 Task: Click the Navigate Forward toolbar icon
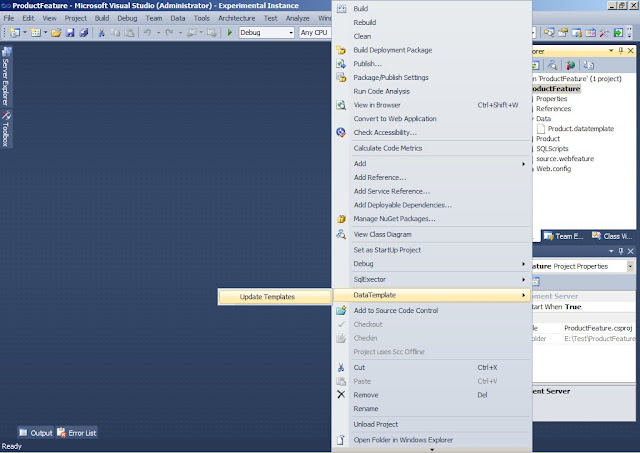[x=211, y=33]
